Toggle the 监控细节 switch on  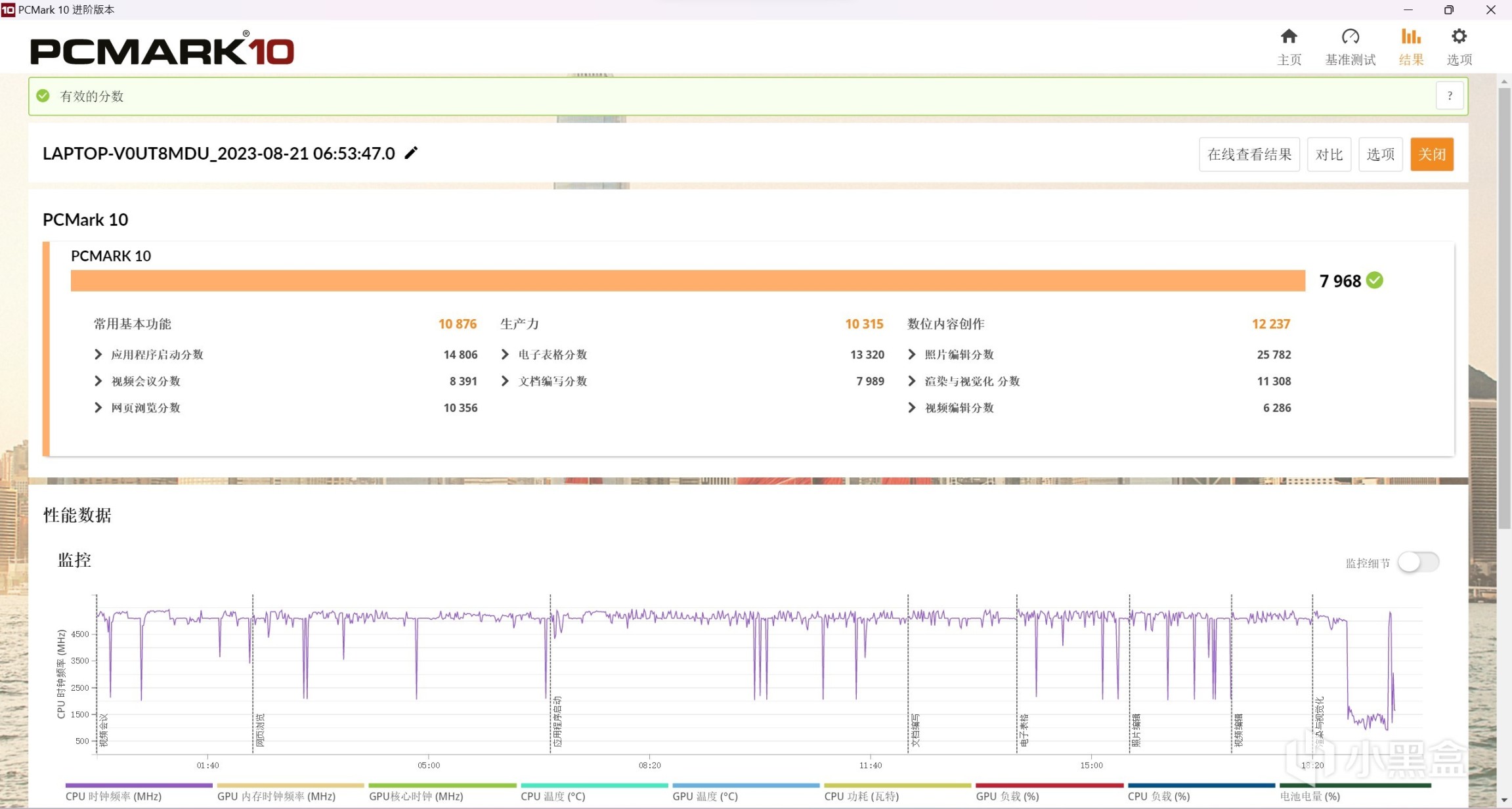click(x=1417, y=562)
